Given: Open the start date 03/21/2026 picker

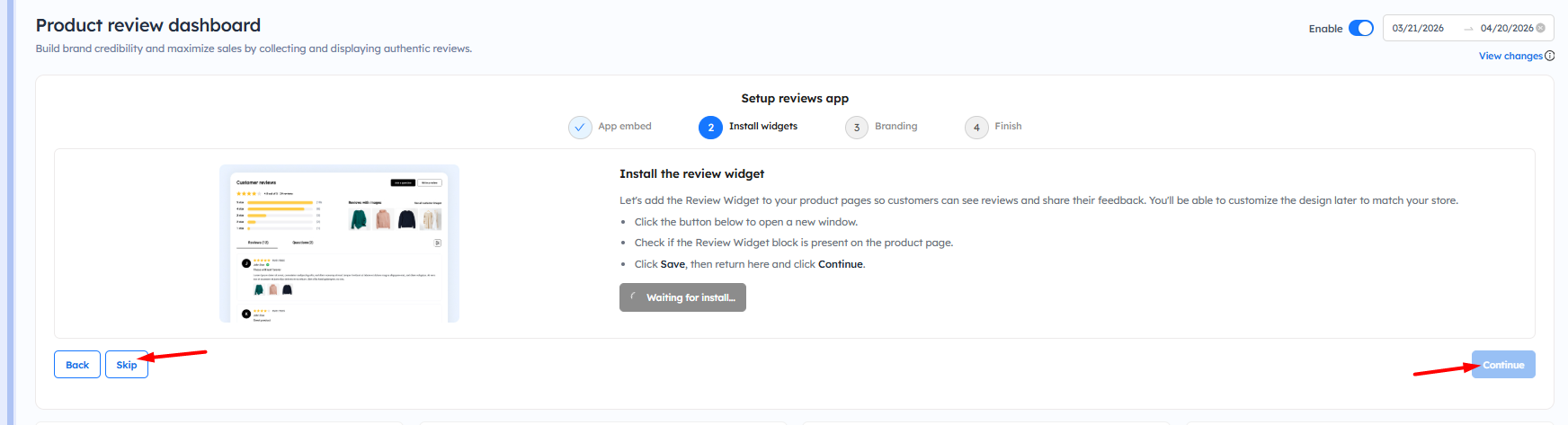Looking at the screenshot, I should [1418, 29].
